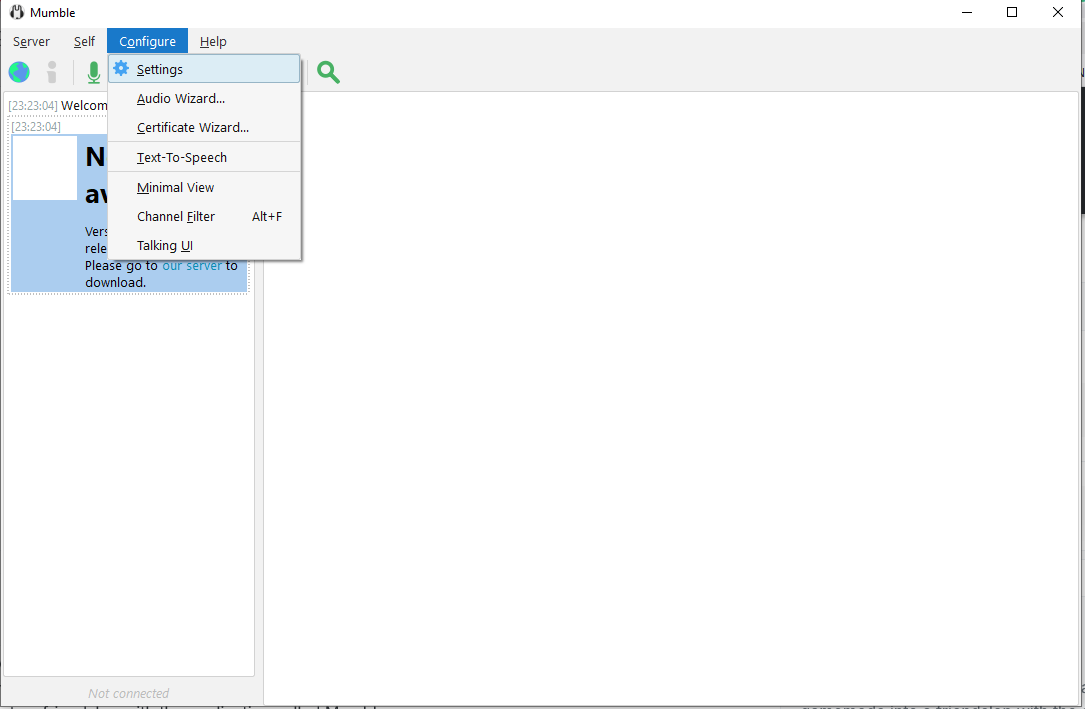Image resolution: width=1085 pixels, height=709 pixels.
Task: Click the white thumbnail in update notice
Action: pyautogui.click(x=45, y=168)
